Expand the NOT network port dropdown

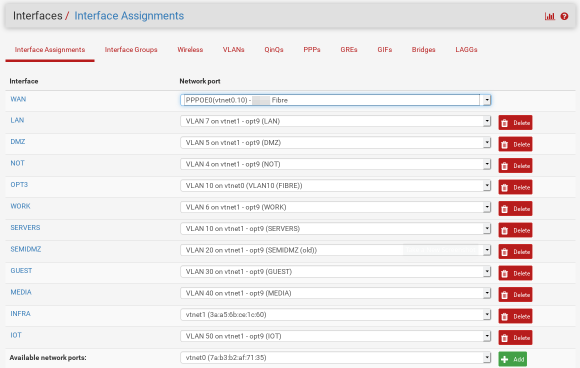pos(335,164)
